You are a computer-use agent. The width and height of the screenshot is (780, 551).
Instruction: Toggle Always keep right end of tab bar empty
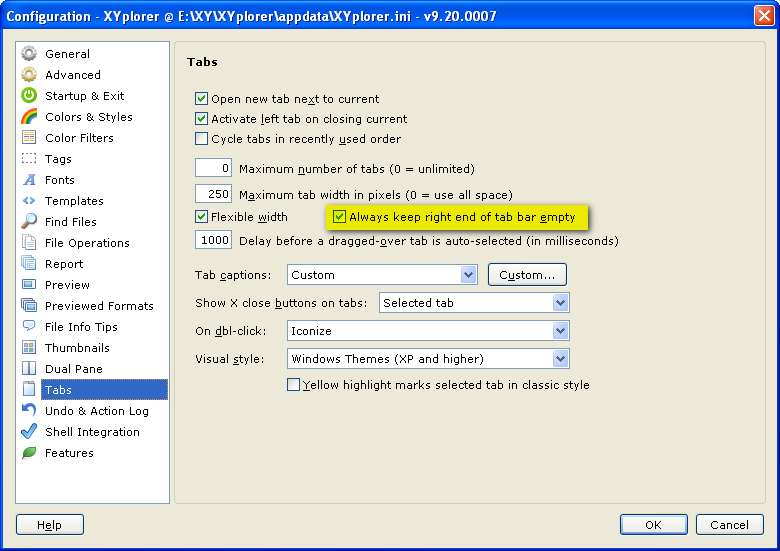340,217
